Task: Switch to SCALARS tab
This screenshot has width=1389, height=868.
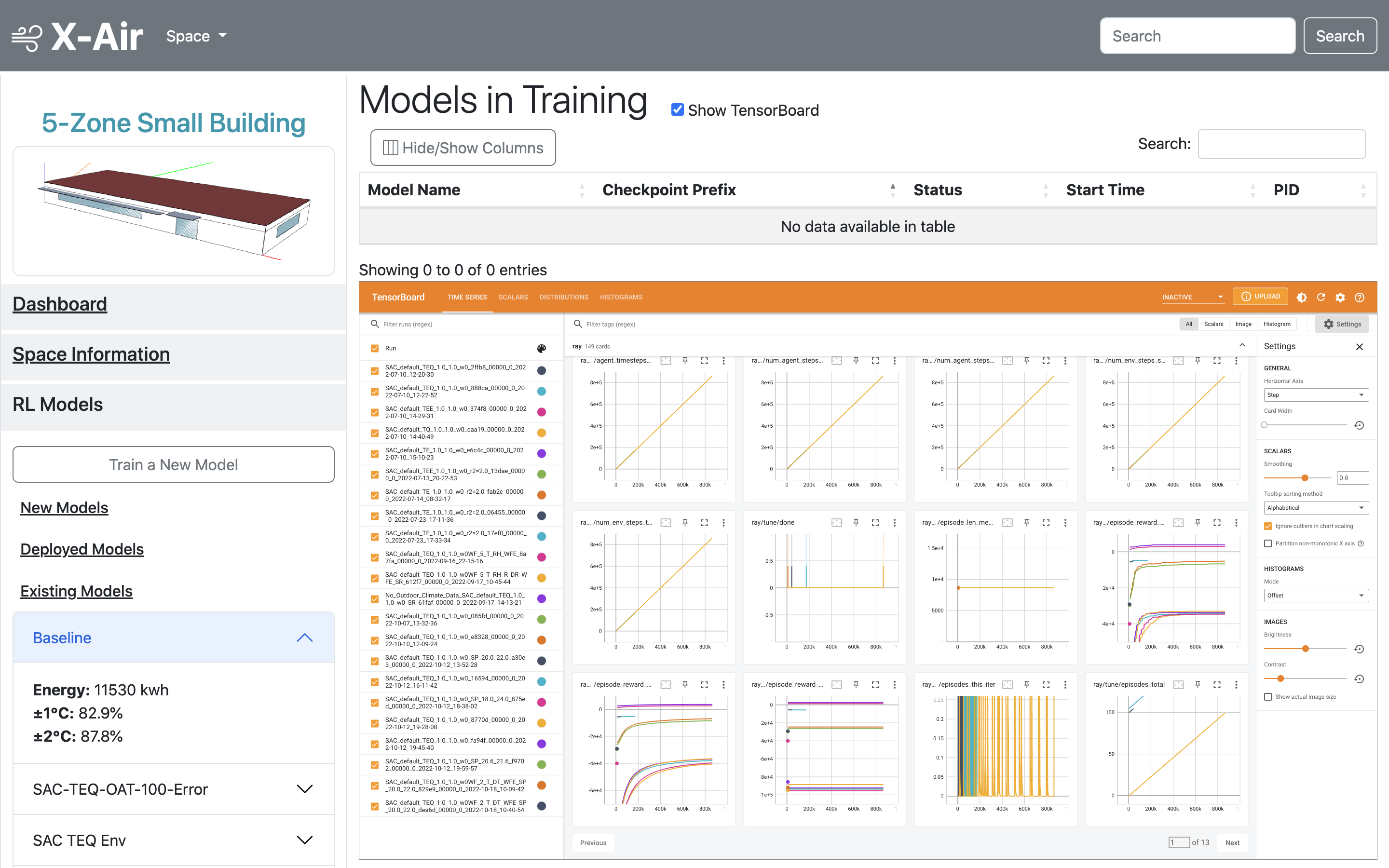Action: coord(513,298)
